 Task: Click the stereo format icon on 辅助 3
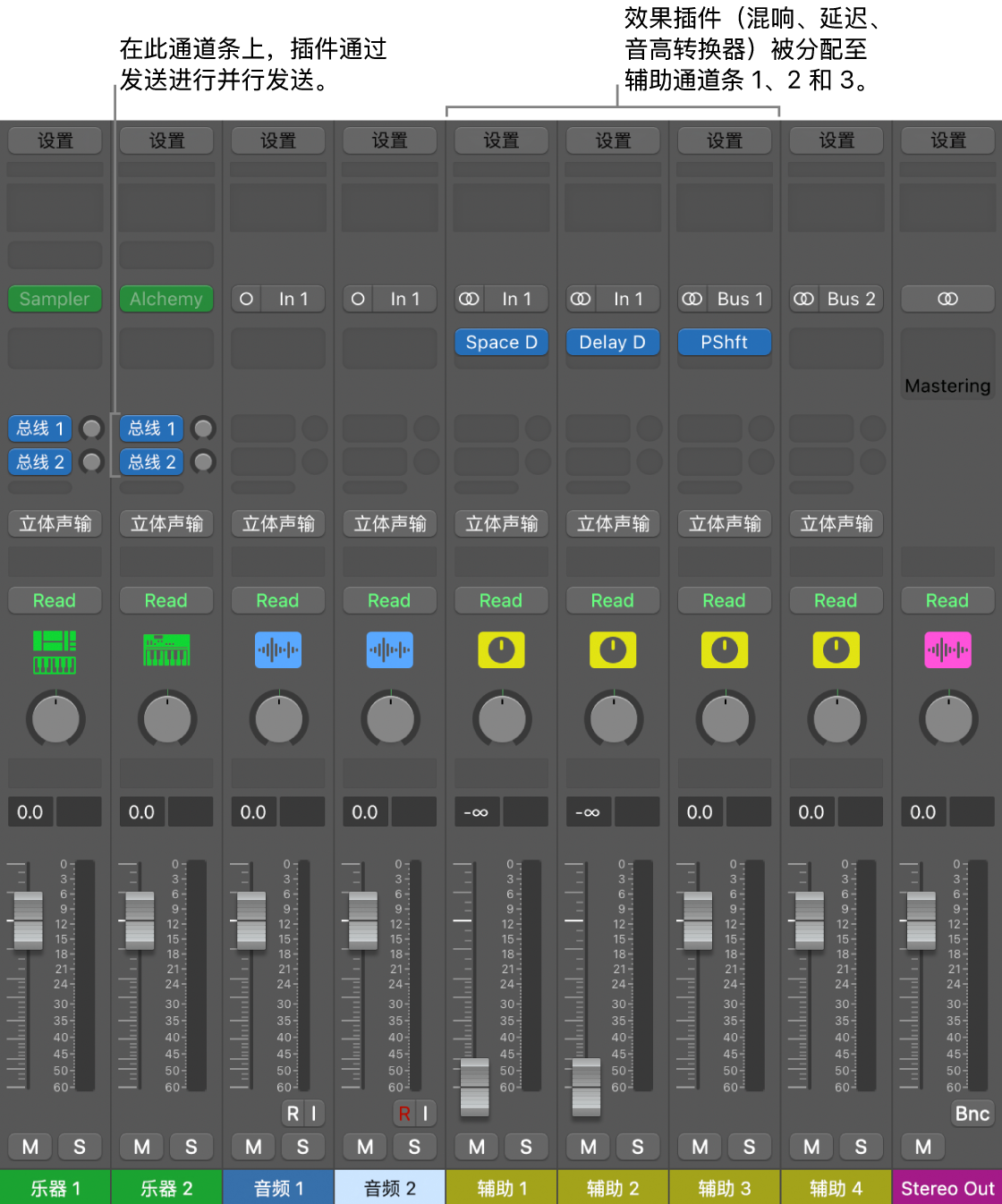pos(692,299)
